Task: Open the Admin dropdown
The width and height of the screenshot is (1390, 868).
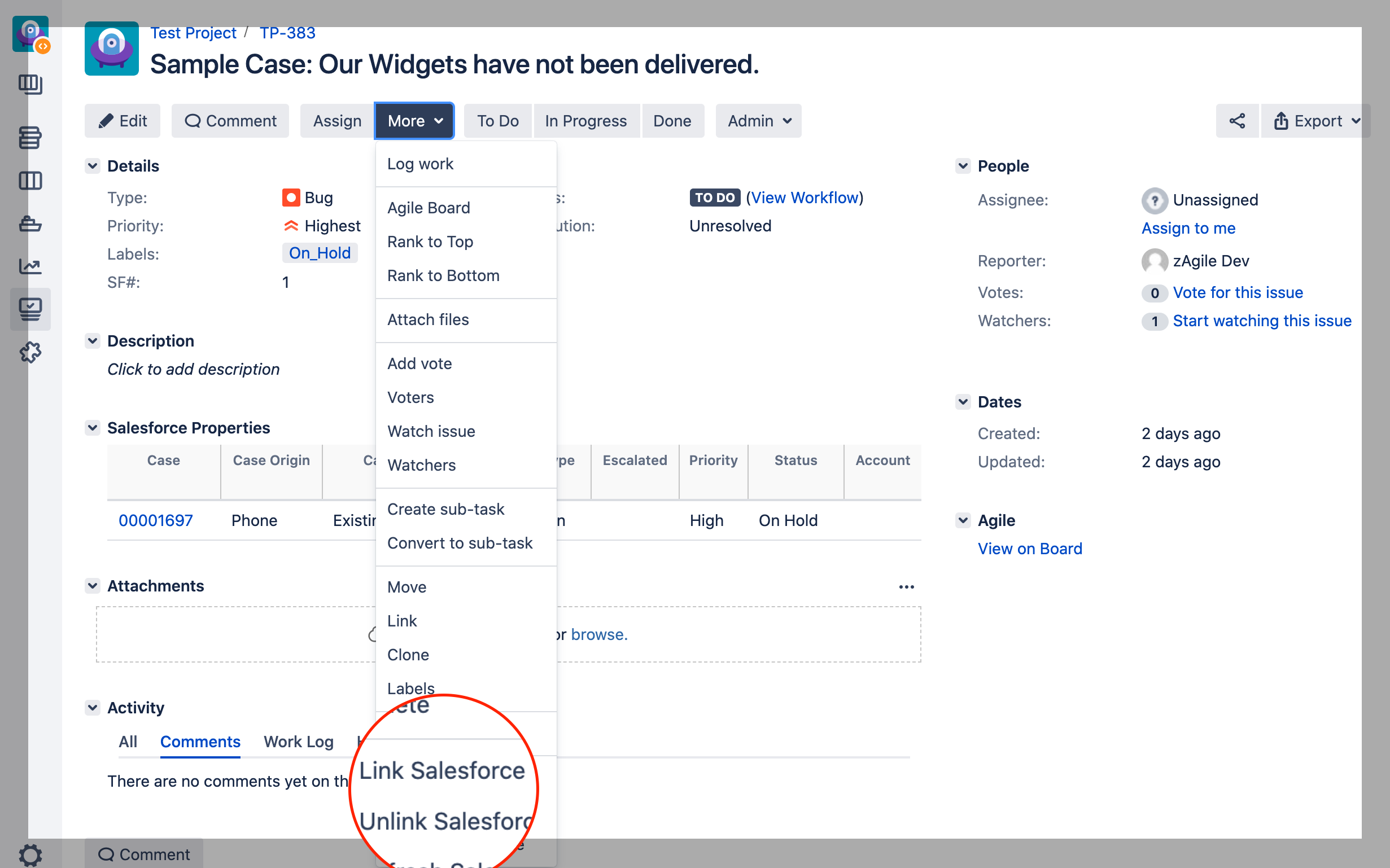Action: click(758, 121)
